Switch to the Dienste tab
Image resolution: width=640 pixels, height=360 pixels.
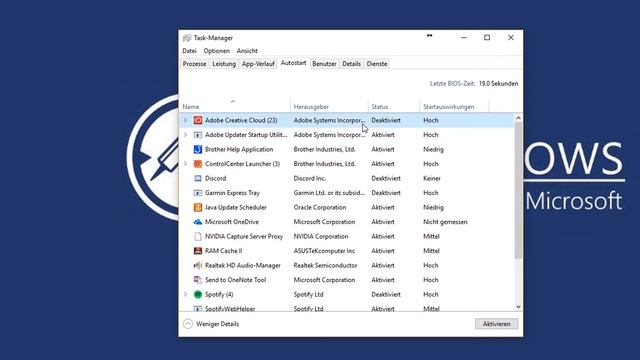pyautogui.click(x=377, y=64)
